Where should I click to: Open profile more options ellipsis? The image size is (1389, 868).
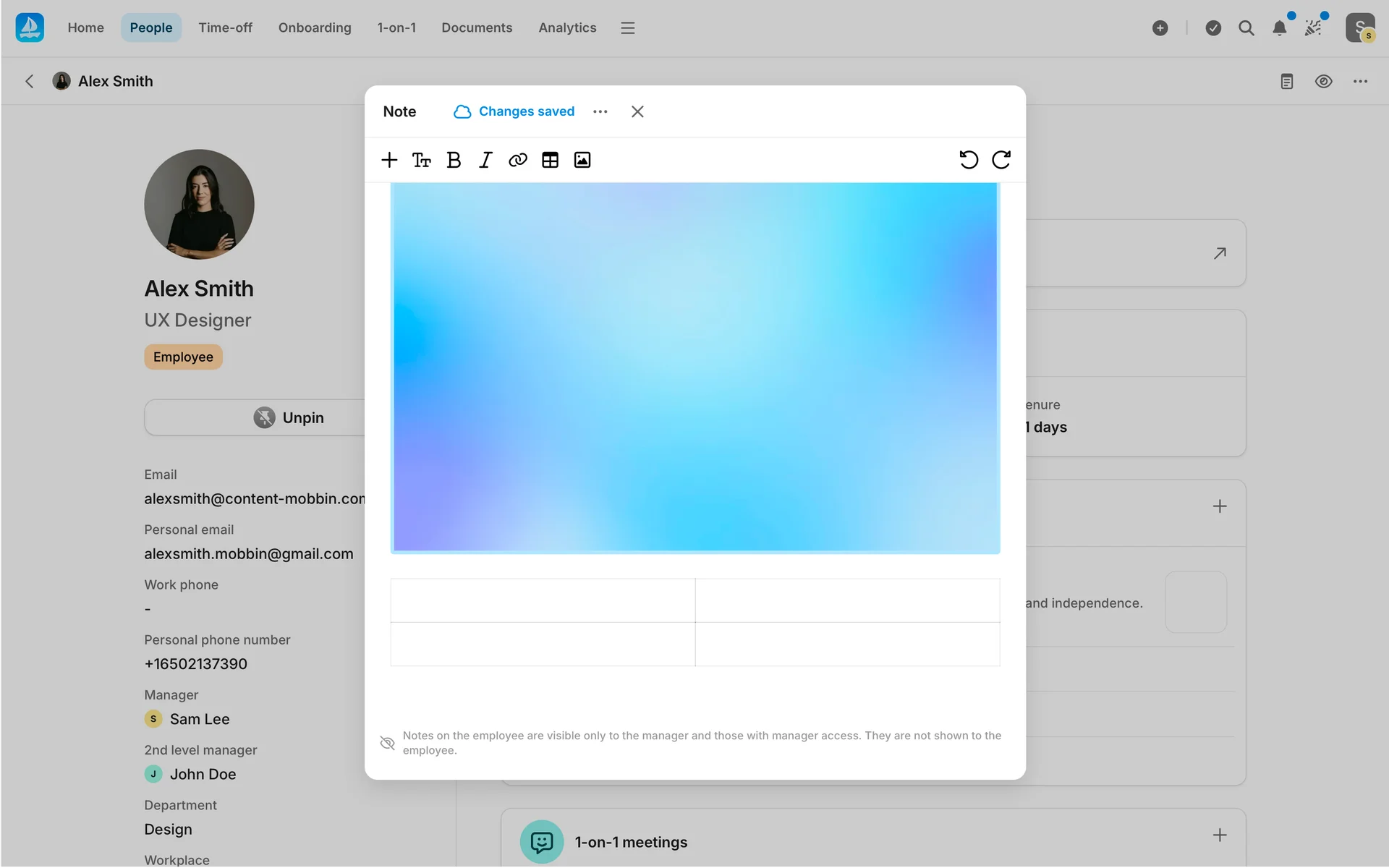tap(1360, 81)
